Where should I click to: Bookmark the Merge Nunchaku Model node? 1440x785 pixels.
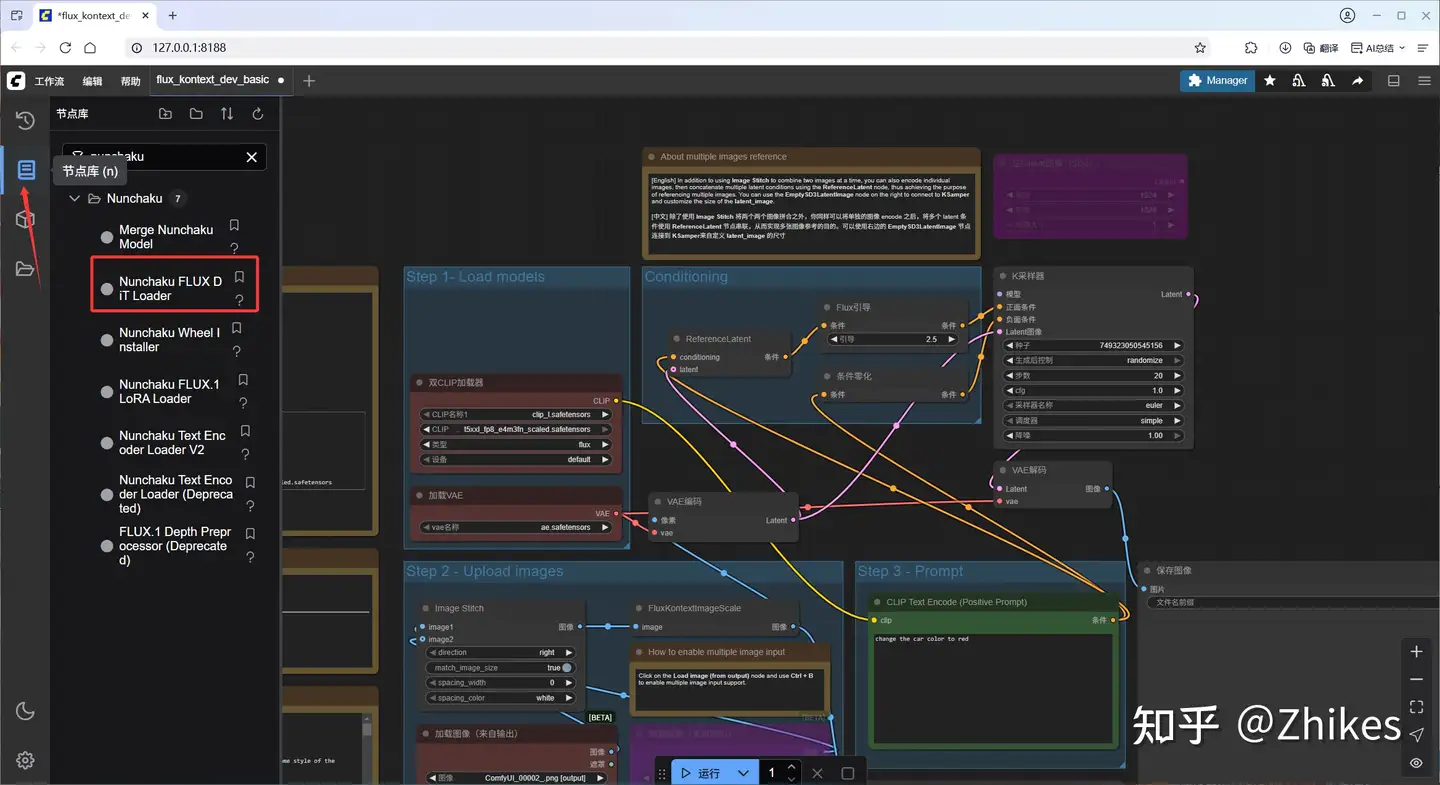coord(234,226)
